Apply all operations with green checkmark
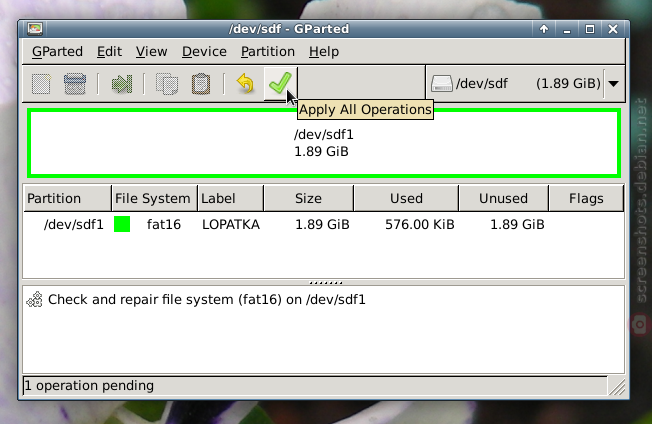652x424 pixels. pos(280,84)
